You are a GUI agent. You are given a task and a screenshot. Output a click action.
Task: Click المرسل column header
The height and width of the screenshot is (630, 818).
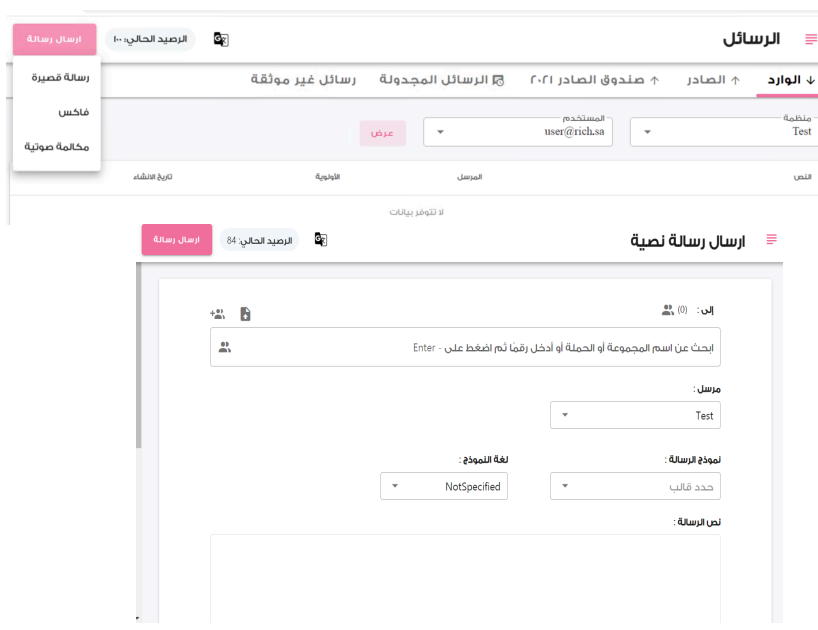click(x=470, y=177)
